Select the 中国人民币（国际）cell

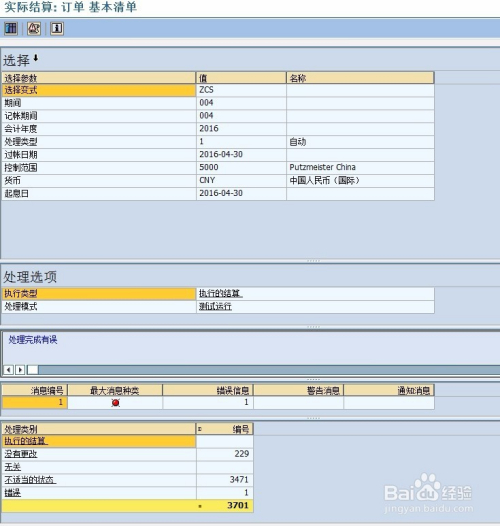[x=360, y=180]
